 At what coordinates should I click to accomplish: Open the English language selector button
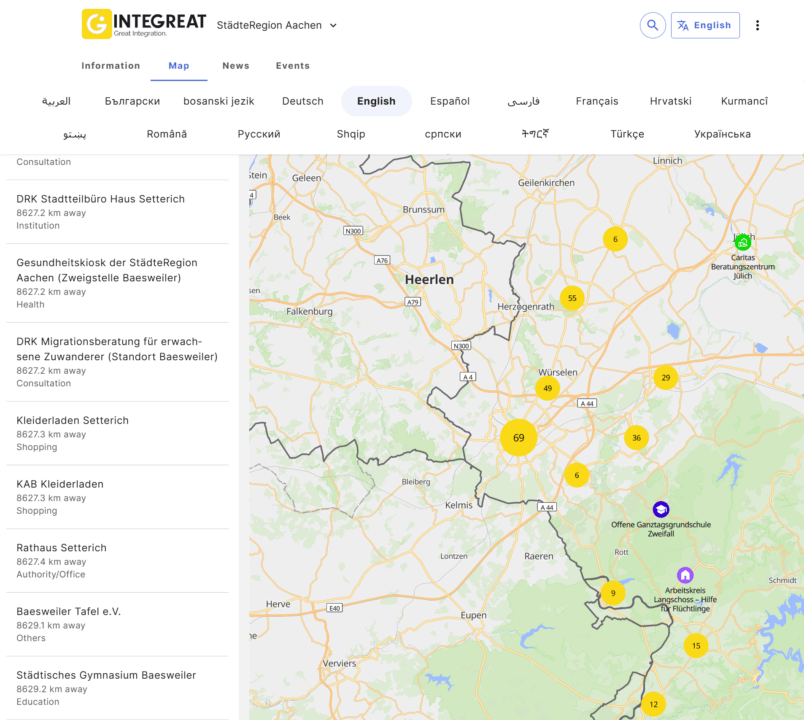click(x=705, y=25)
